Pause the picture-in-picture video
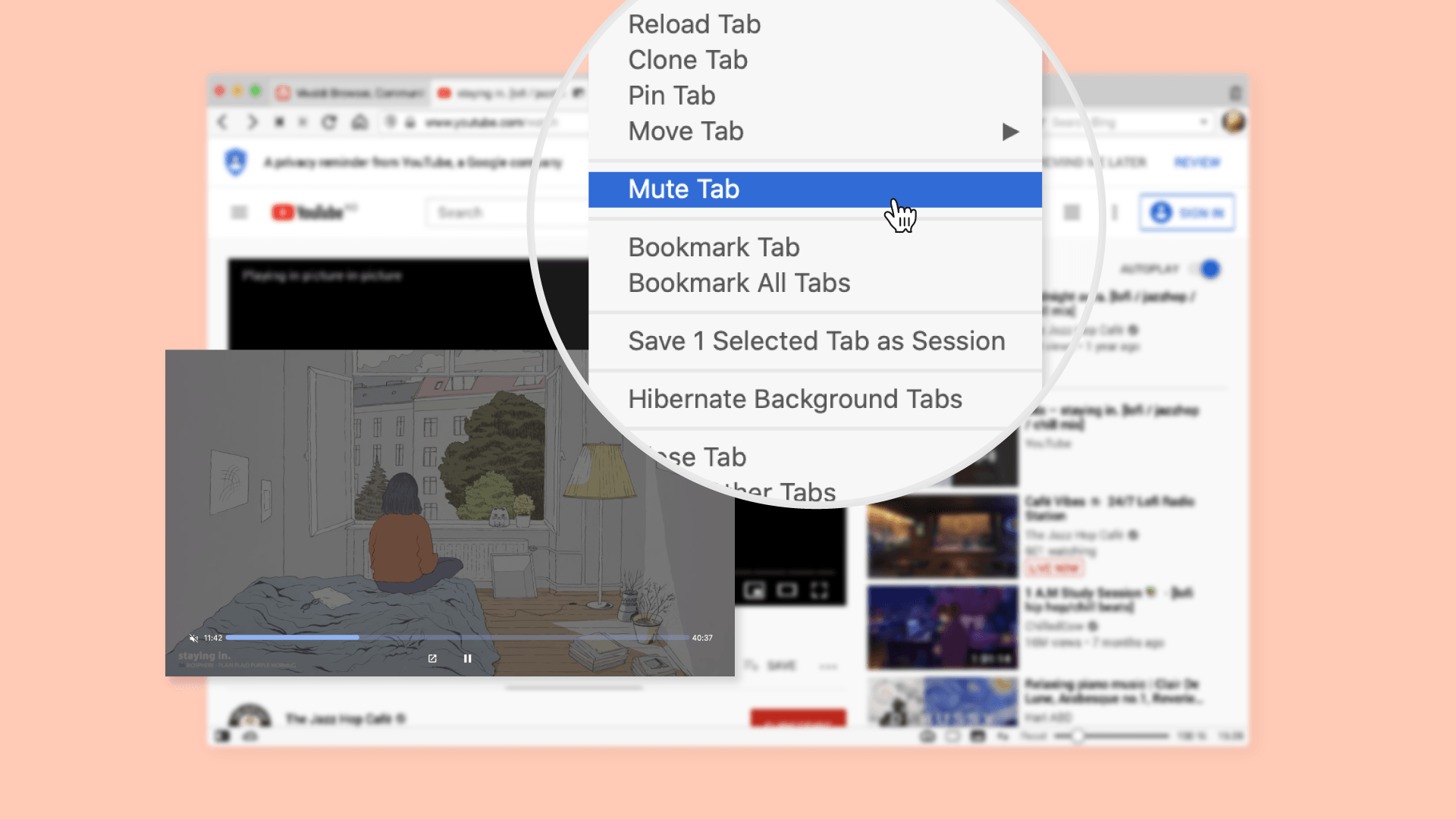Image resolution: width=1456 pixels, height=819 pixels. (x=467, y=659)
